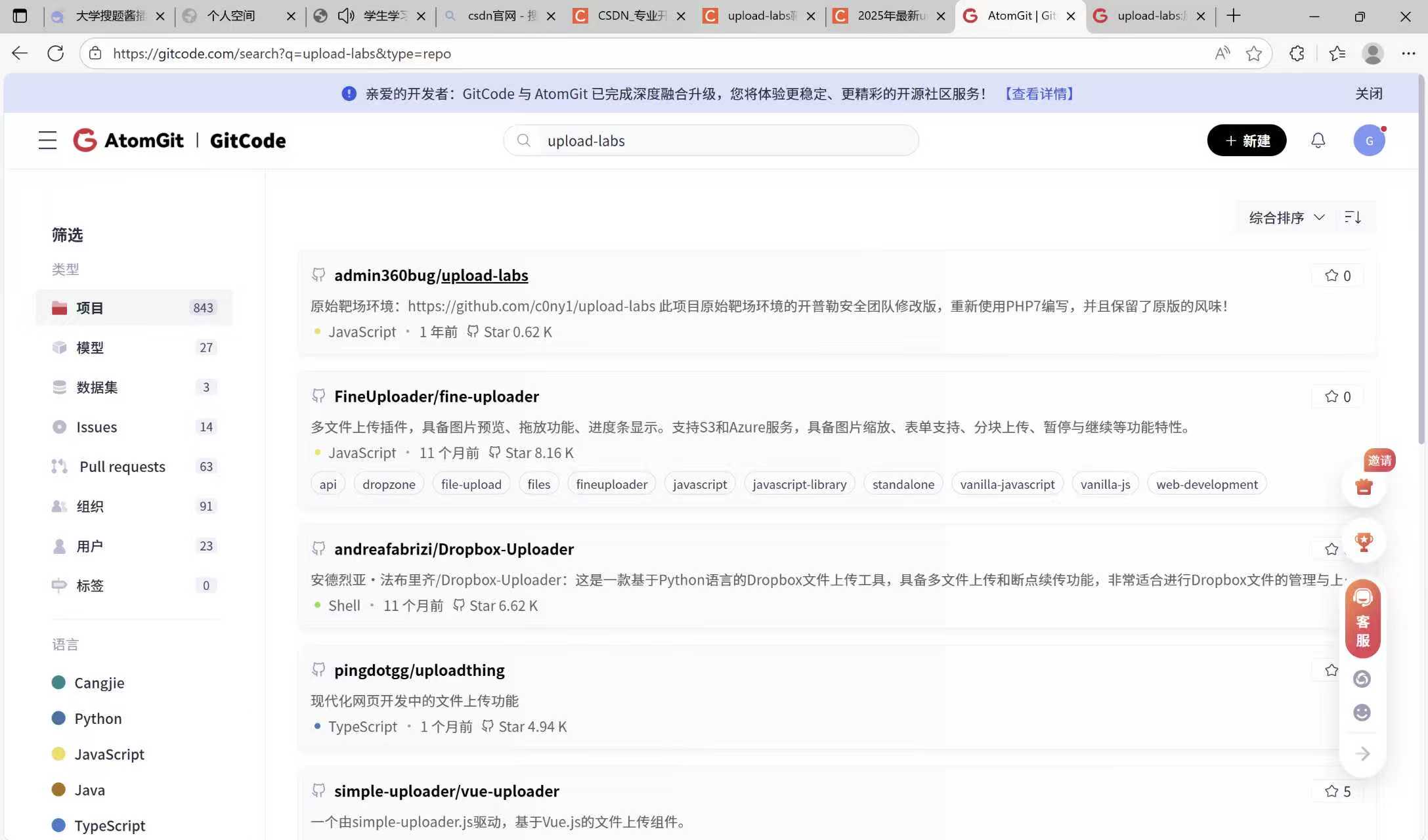Click the trophy floating icon
The width and height of the screenshot is (1428, 840).
tap(1364, 542)
